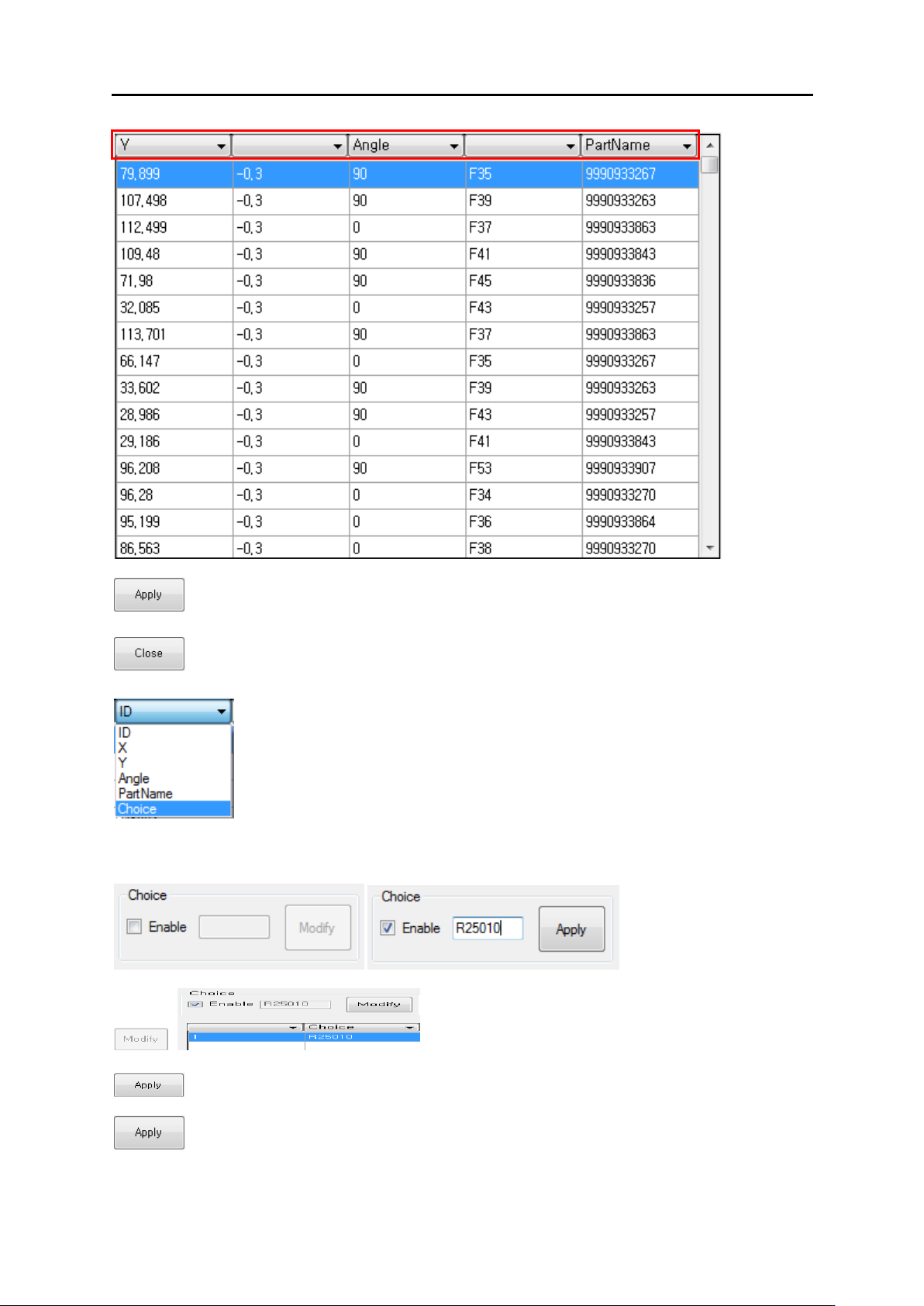Toggle the tiny Enable checkbox in miniature Choice panel
Viewport: 924px width, 1306px height.
coord(195,1004)
